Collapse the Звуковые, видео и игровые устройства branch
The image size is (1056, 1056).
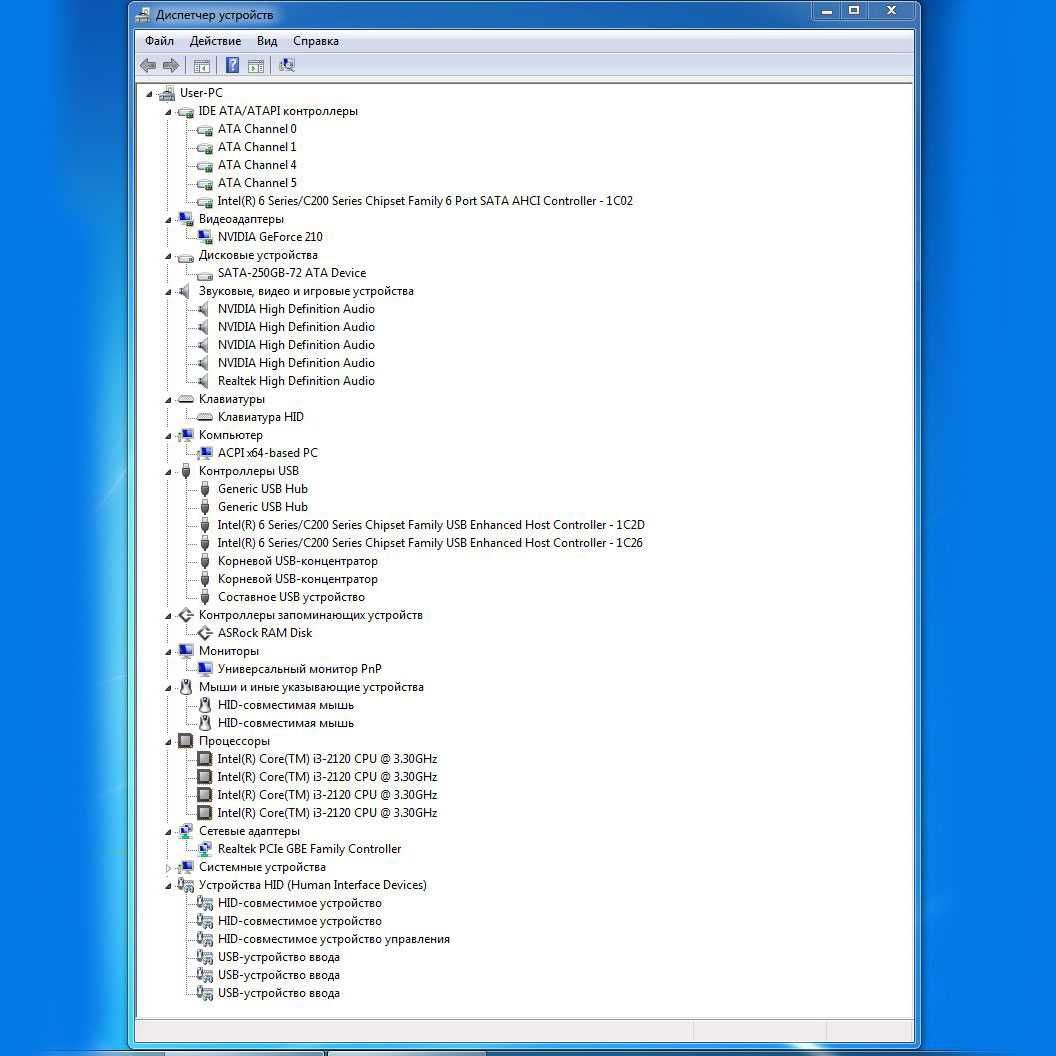(168, 292)
